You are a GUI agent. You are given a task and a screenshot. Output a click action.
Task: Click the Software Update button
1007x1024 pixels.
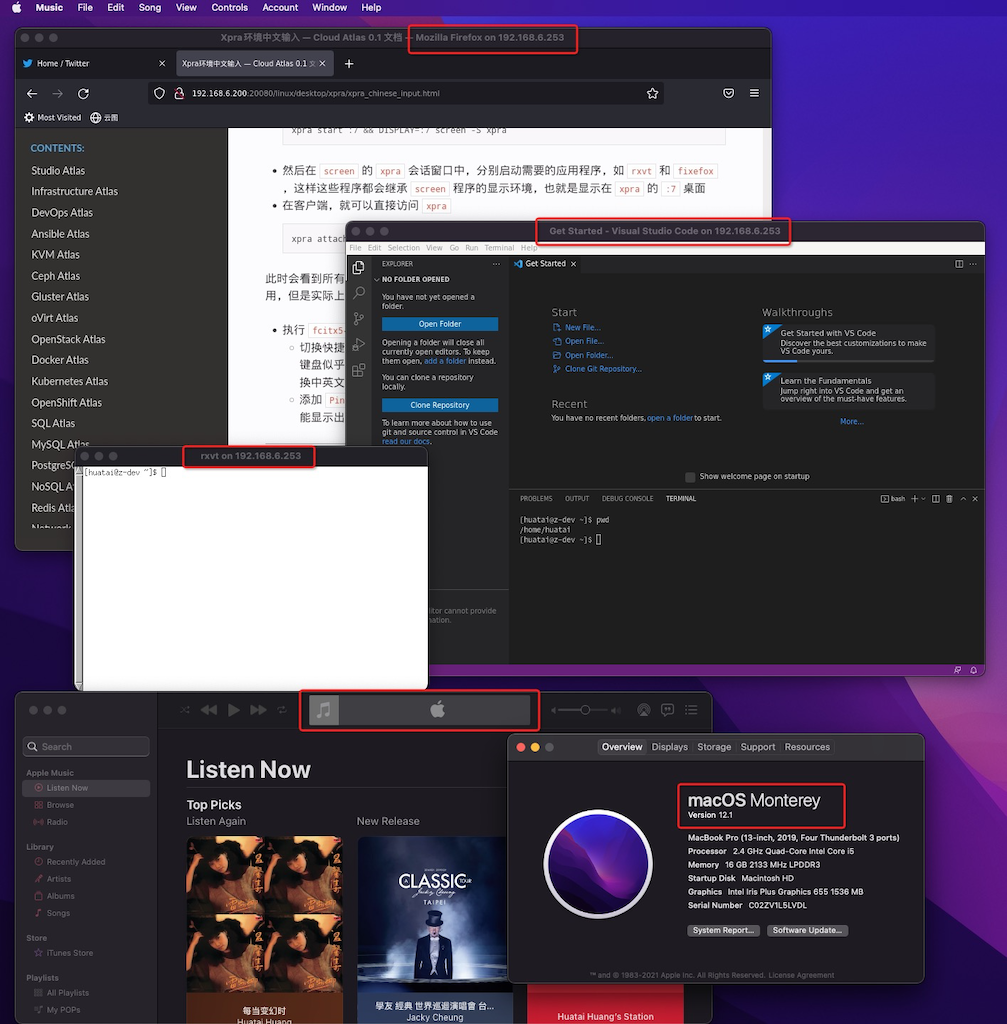(807, 930)
